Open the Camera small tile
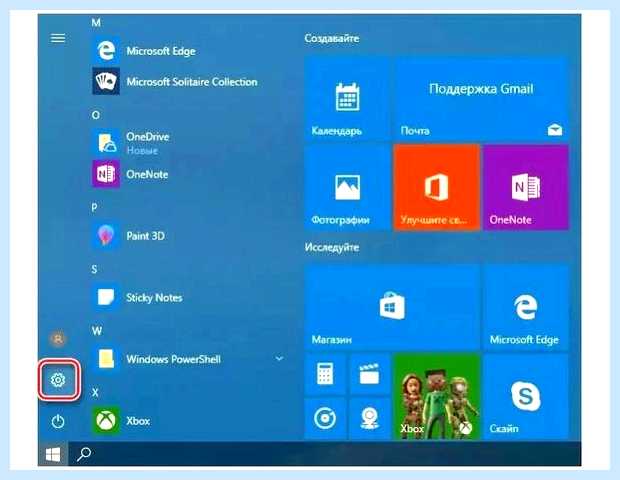Viewport: 620px width, 480px height. 369,418
